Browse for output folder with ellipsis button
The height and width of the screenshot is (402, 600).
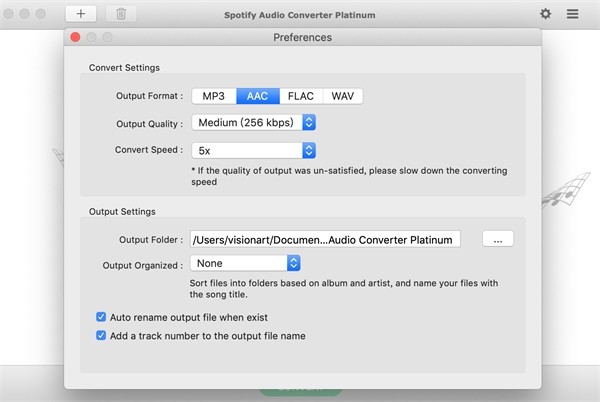pyautogui.click(x=497, y=239)
